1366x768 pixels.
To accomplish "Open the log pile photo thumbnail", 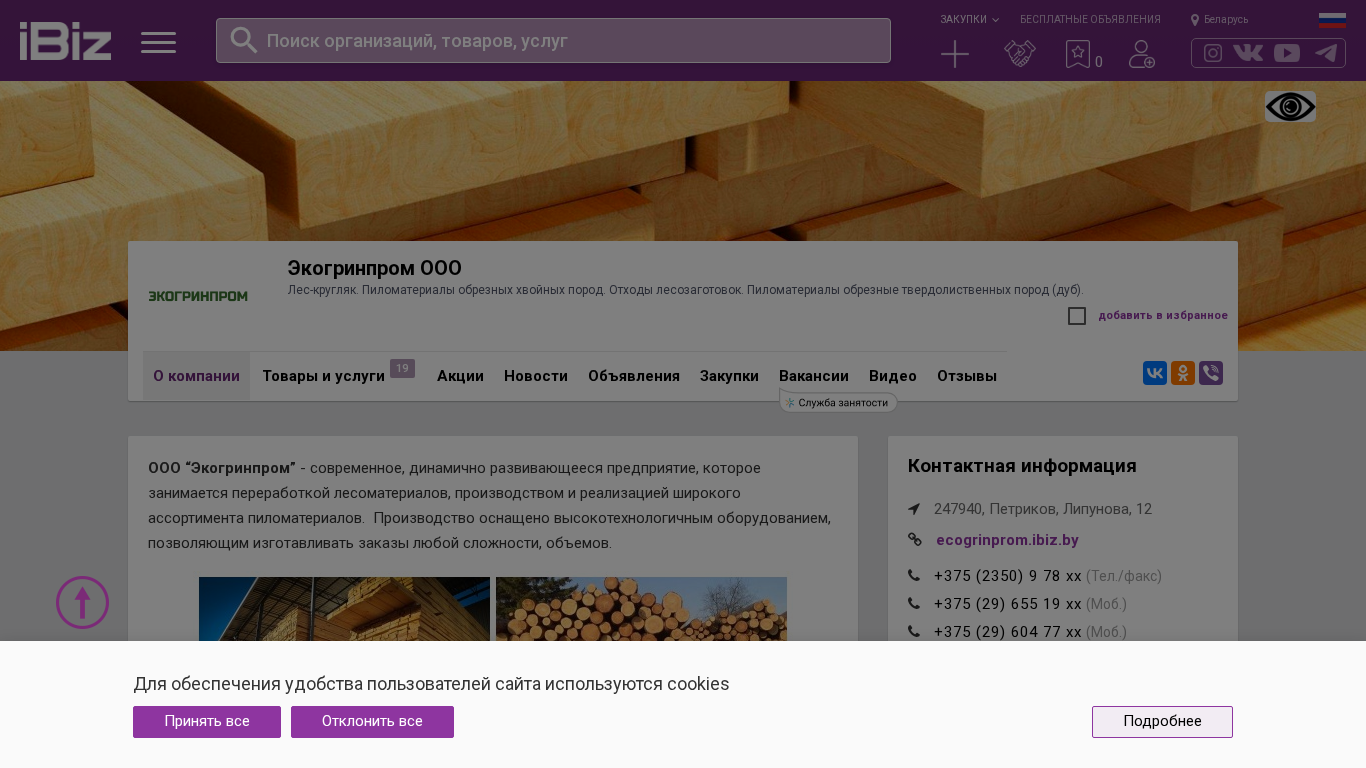I will pyautogui.click(x=641, y=609).
